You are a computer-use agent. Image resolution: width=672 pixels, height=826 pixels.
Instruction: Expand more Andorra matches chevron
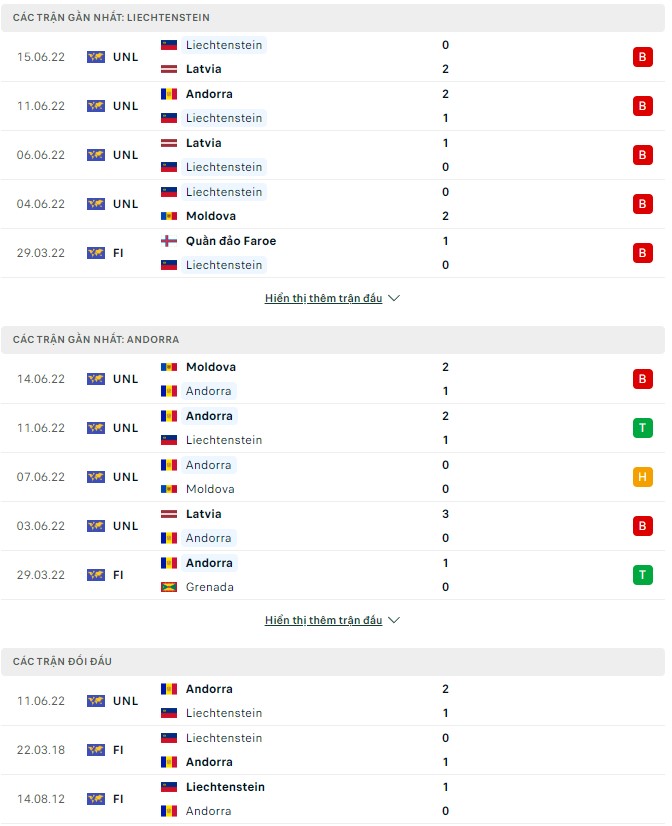(x=394, y=620)
